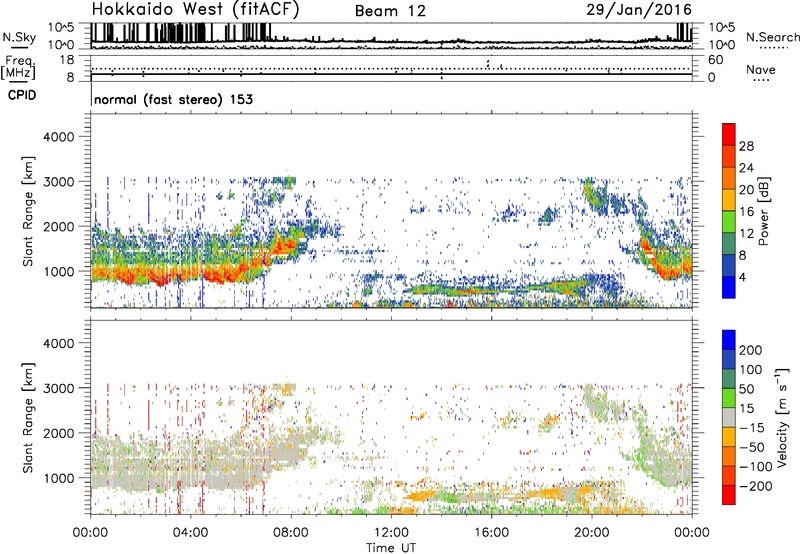Select the 04:00 time tick label
The width and height of the screenshot is (800, 554).
tap(190, 533)
